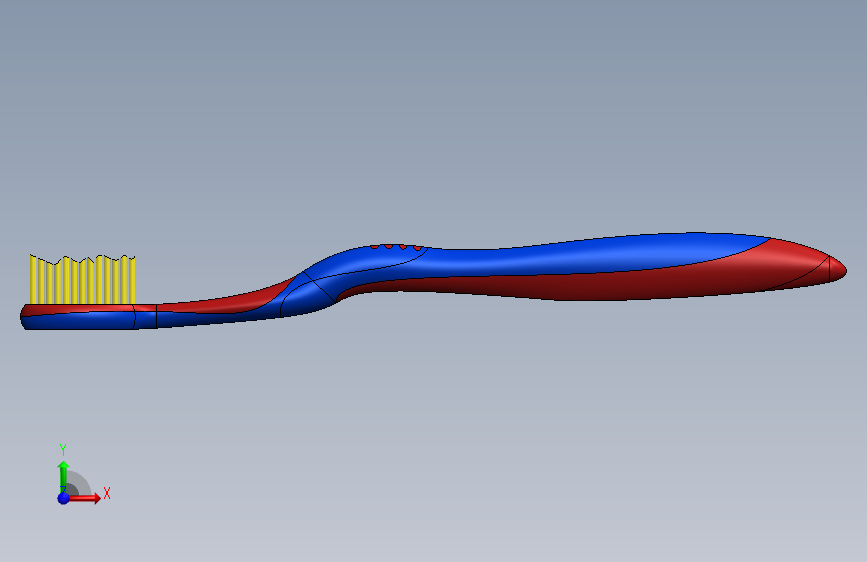Click the green Y axis arrow of triad

[63, 476]
